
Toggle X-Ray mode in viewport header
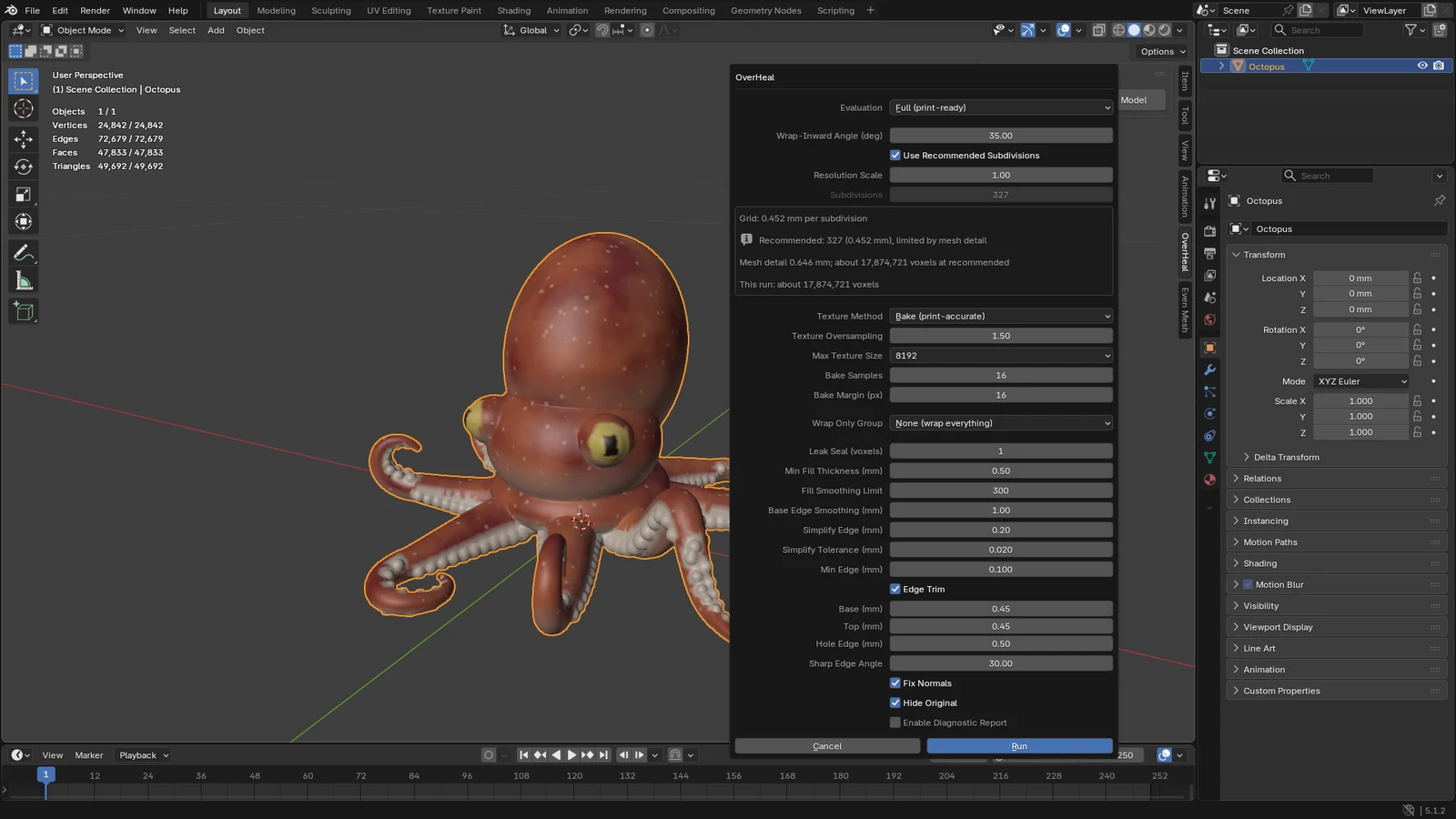1098,30
